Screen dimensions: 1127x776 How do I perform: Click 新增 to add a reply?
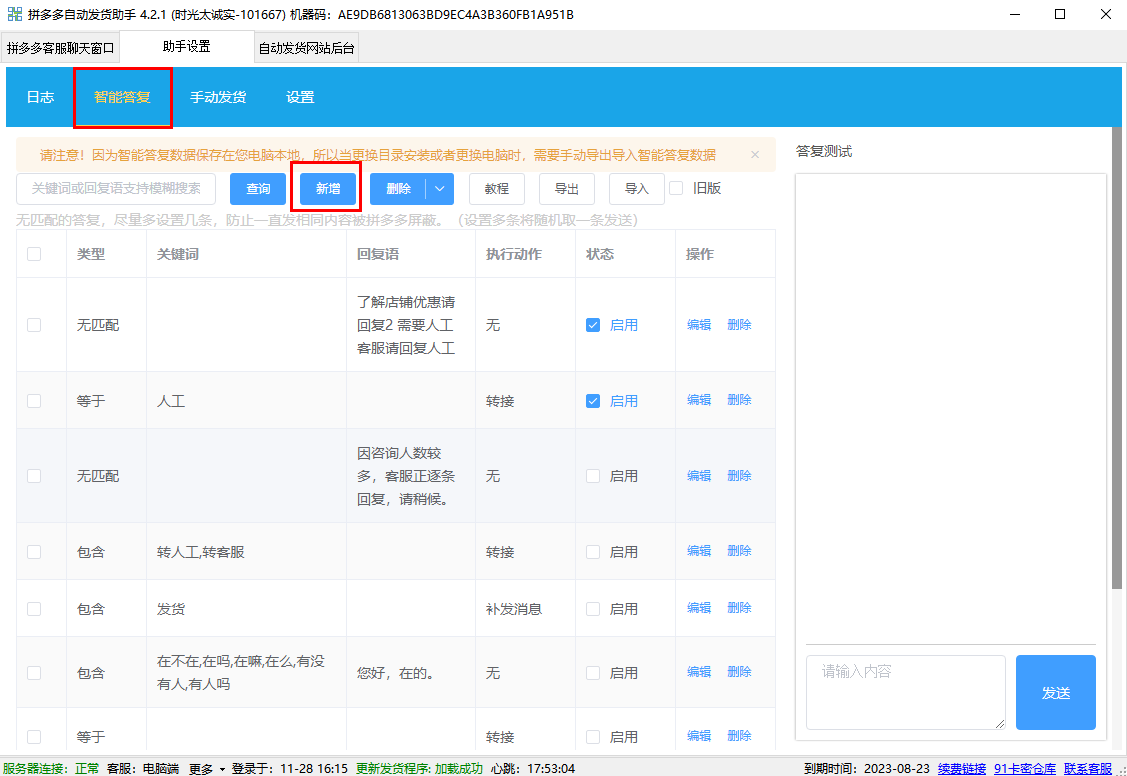pos(328,189)
